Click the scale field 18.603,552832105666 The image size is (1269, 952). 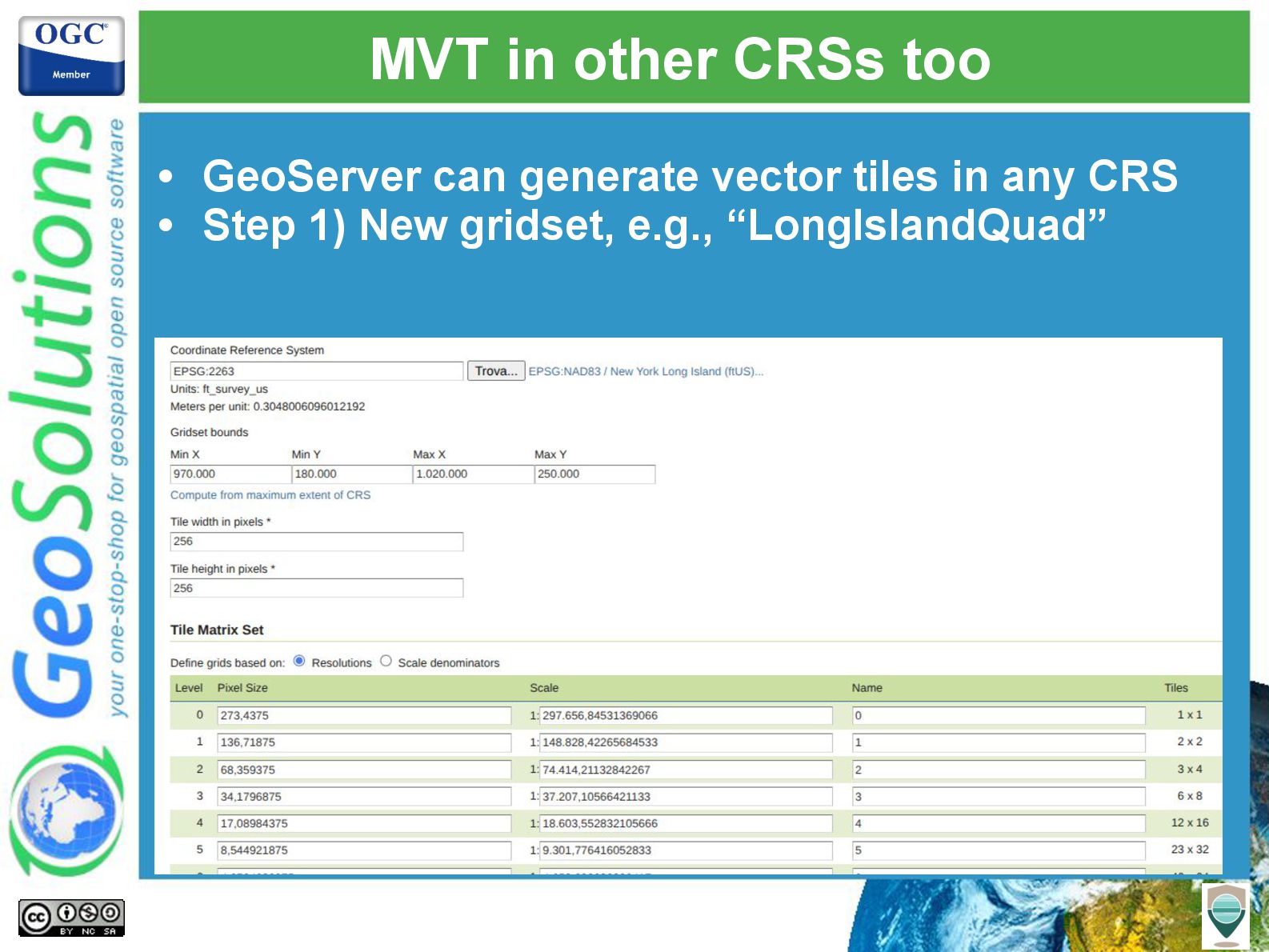click(x=686, y=823)
